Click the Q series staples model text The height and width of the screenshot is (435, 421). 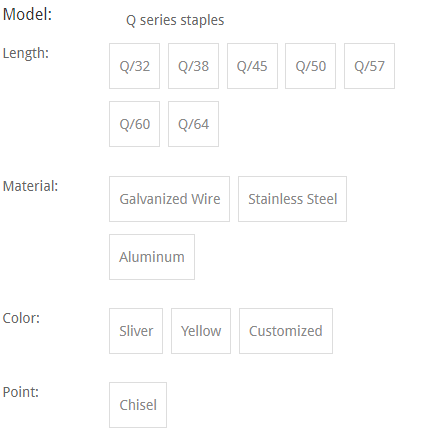click(175, 20)
